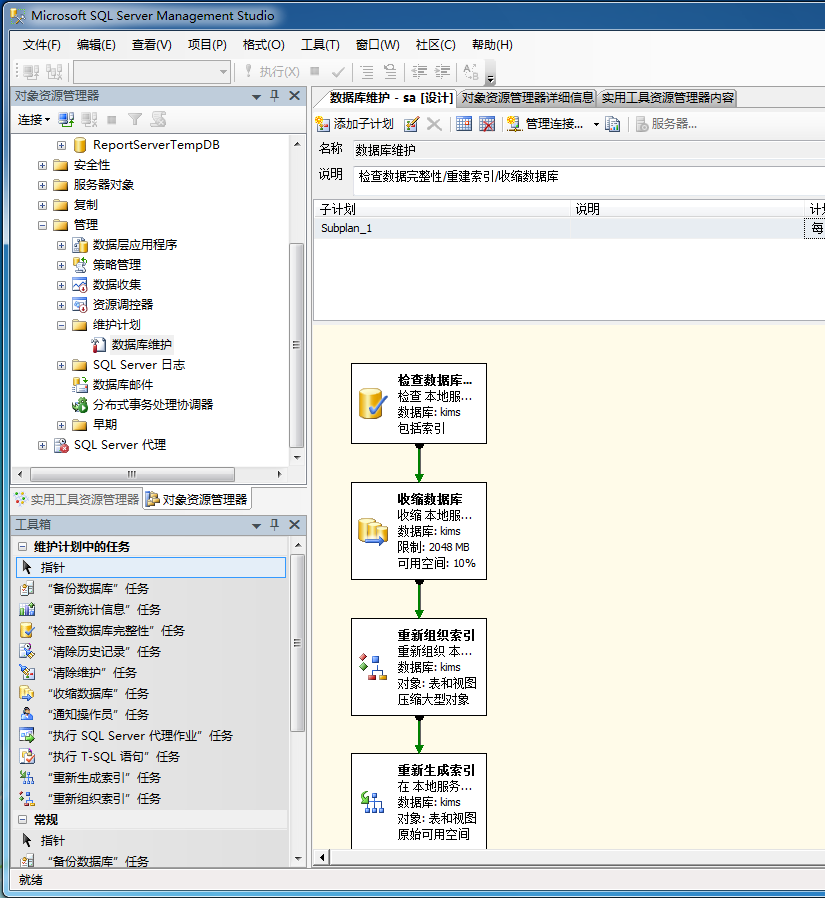
Task: Expand the 数据层应用程序 node
Action: [61, 246]
